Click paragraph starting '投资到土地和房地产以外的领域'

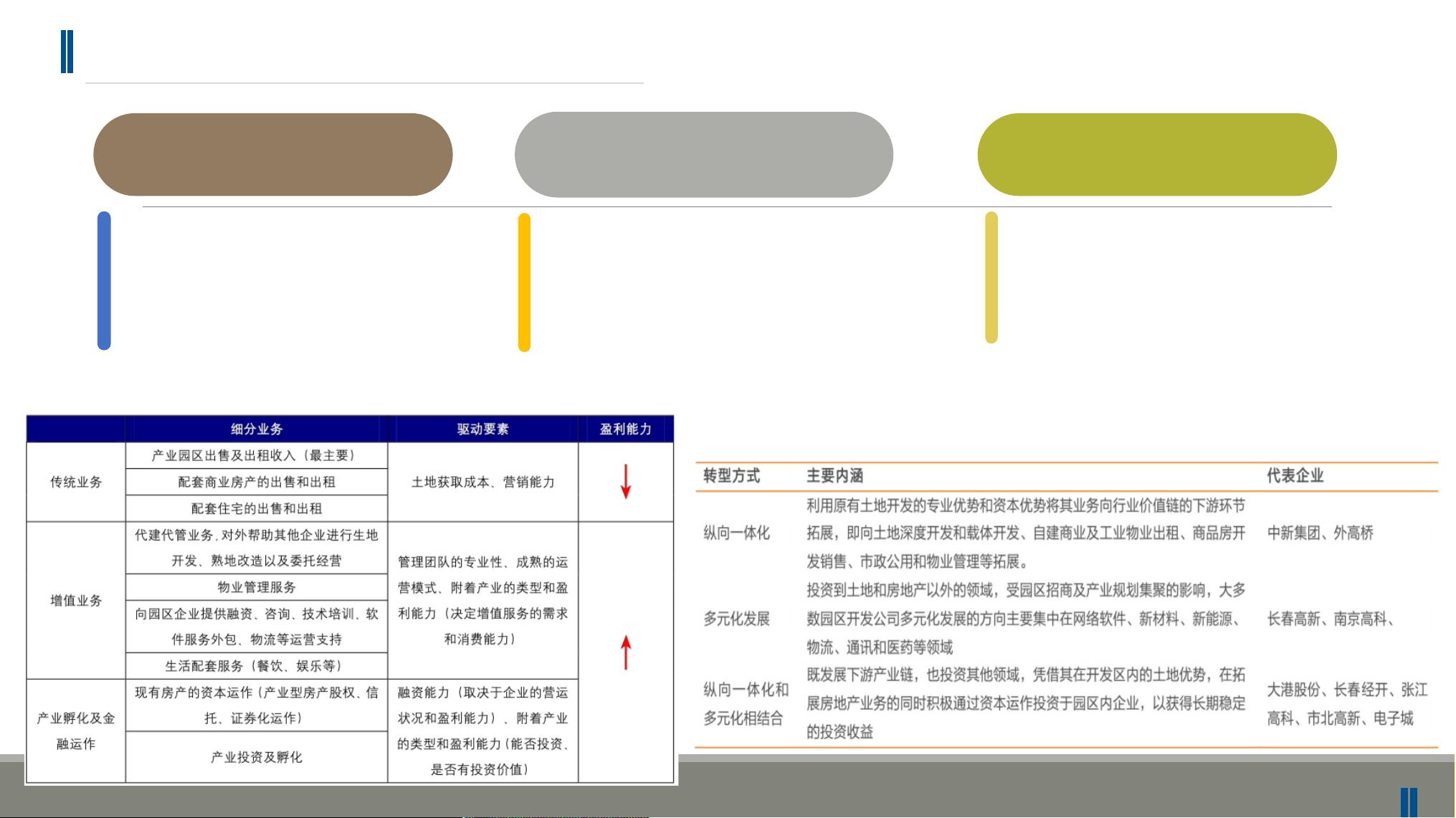[1026, 619]
